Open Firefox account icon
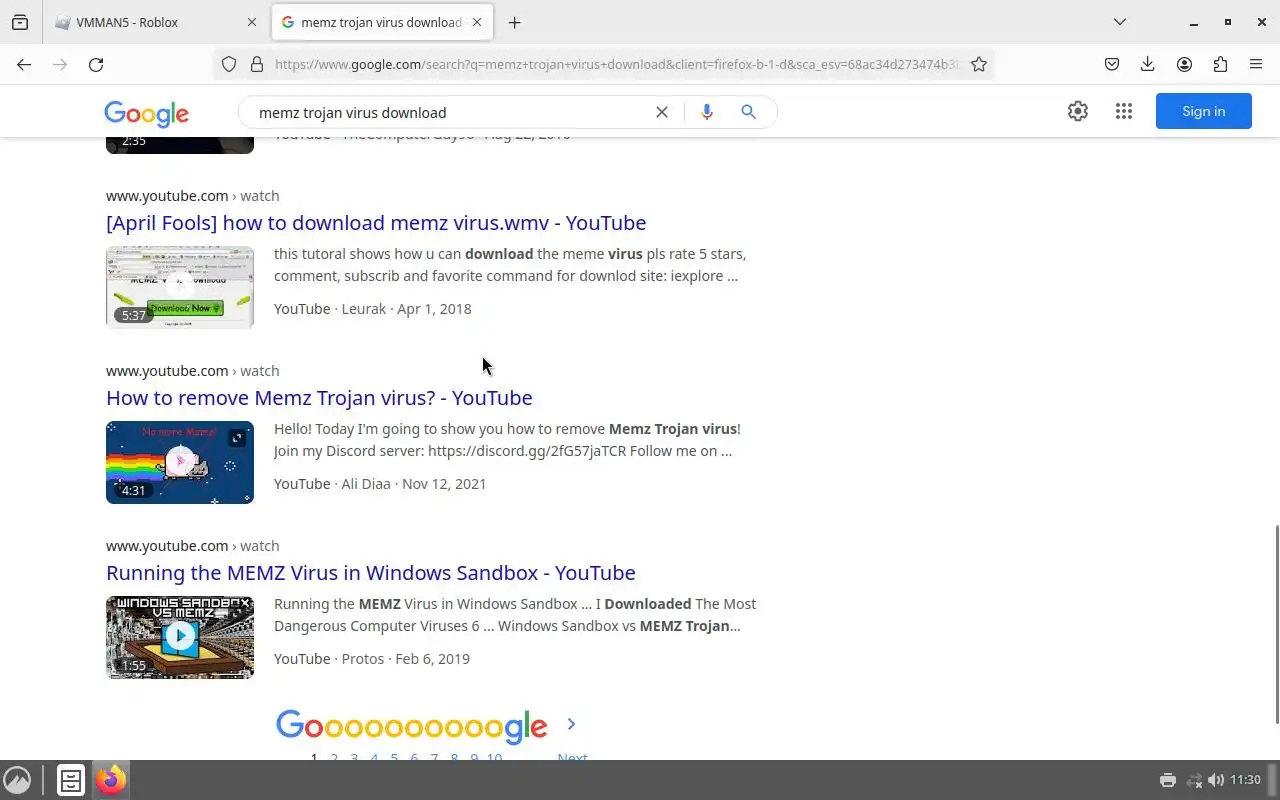This screenshot has width=1280, height=800. 1184,64
